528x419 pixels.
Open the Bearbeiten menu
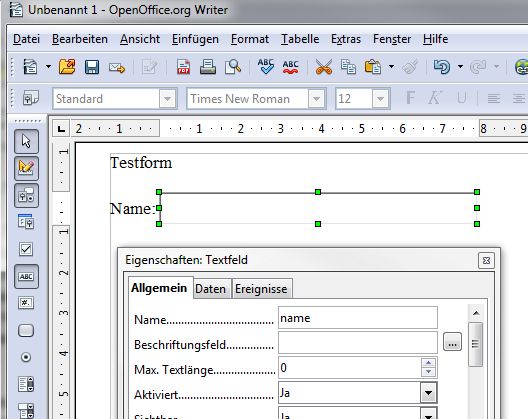pos(80,39)
